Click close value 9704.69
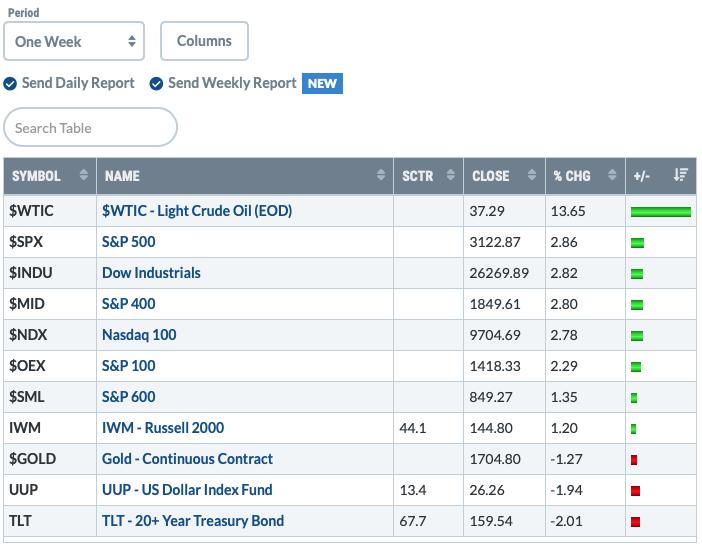Image resolution: width=702 pixels, height=546 pixels. pos(495,335)
